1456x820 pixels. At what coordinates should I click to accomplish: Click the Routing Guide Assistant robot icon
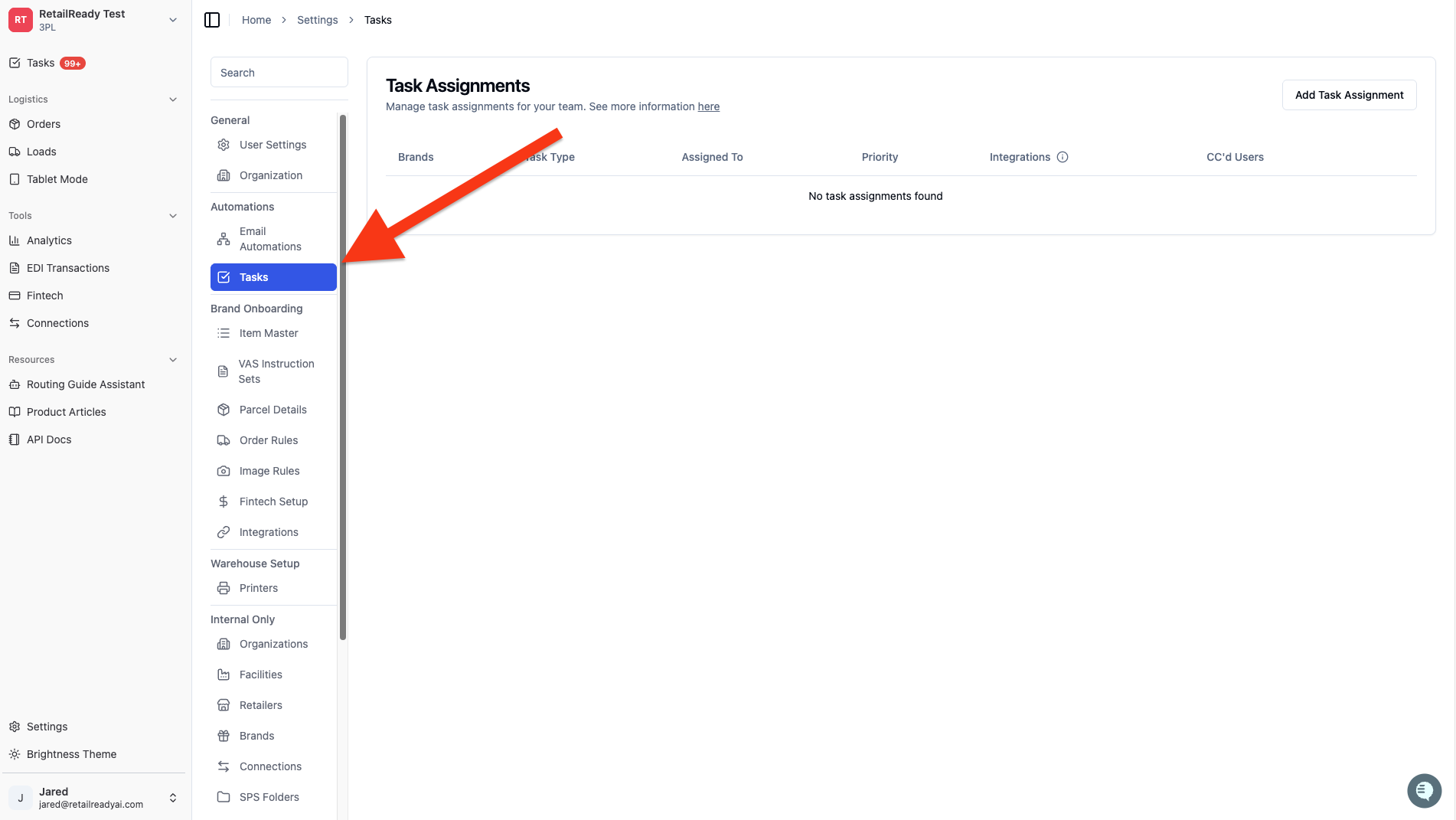pos(15,384)
